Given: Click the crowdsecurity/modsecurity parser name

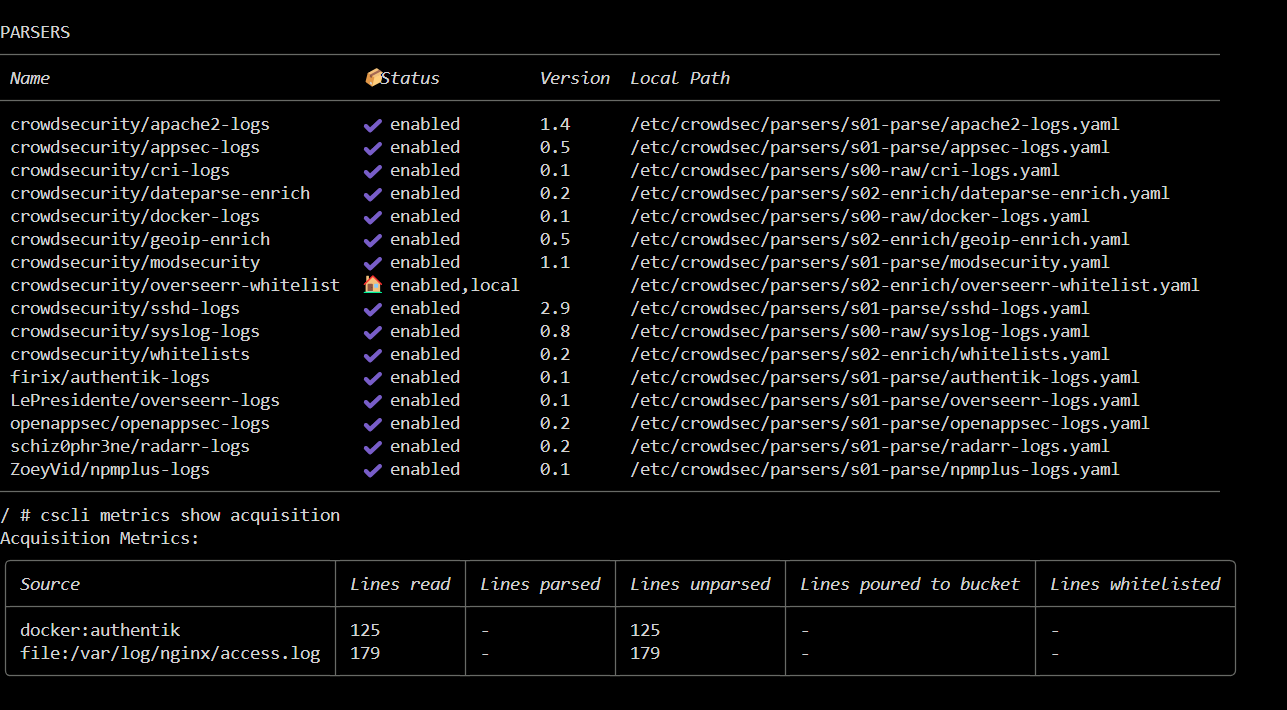Looking at the screenshot, I should point(135,263).
